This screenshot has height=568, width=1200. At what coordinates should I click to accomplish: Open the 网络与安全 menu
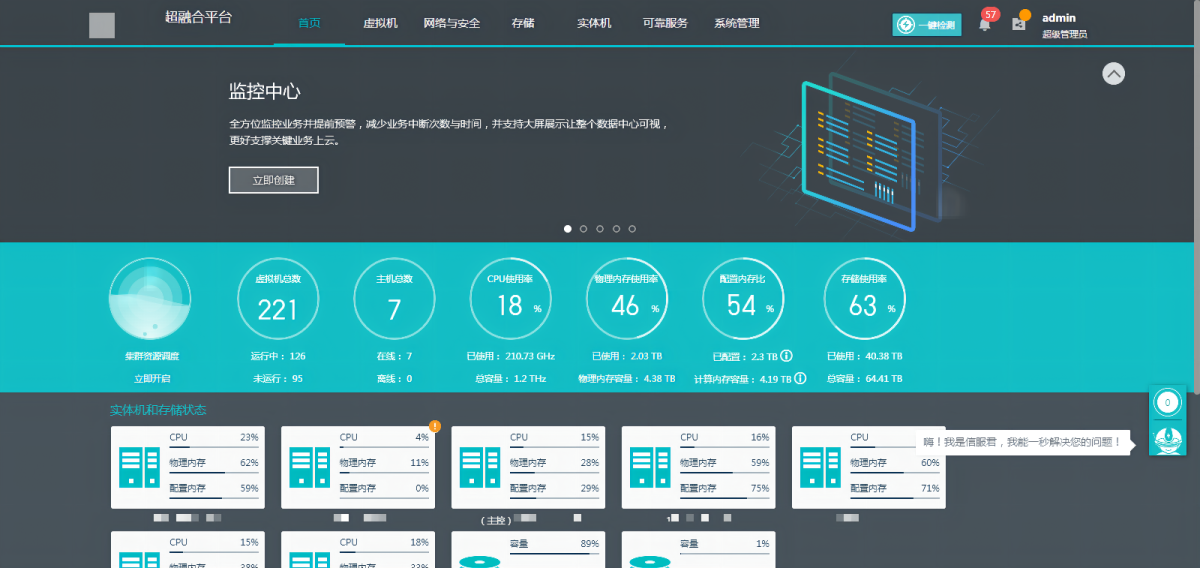[452, 23]
